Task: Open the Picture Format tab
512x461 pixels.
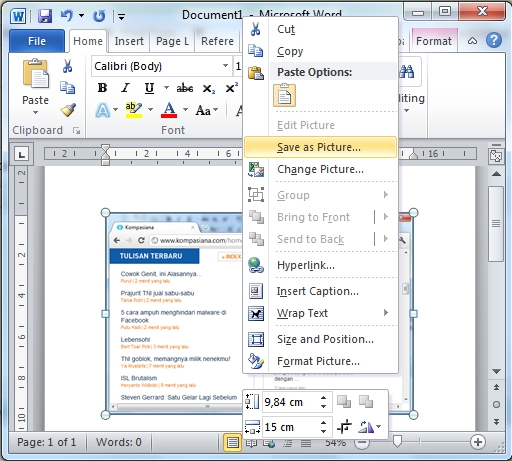Action: [x=434, y=41]
